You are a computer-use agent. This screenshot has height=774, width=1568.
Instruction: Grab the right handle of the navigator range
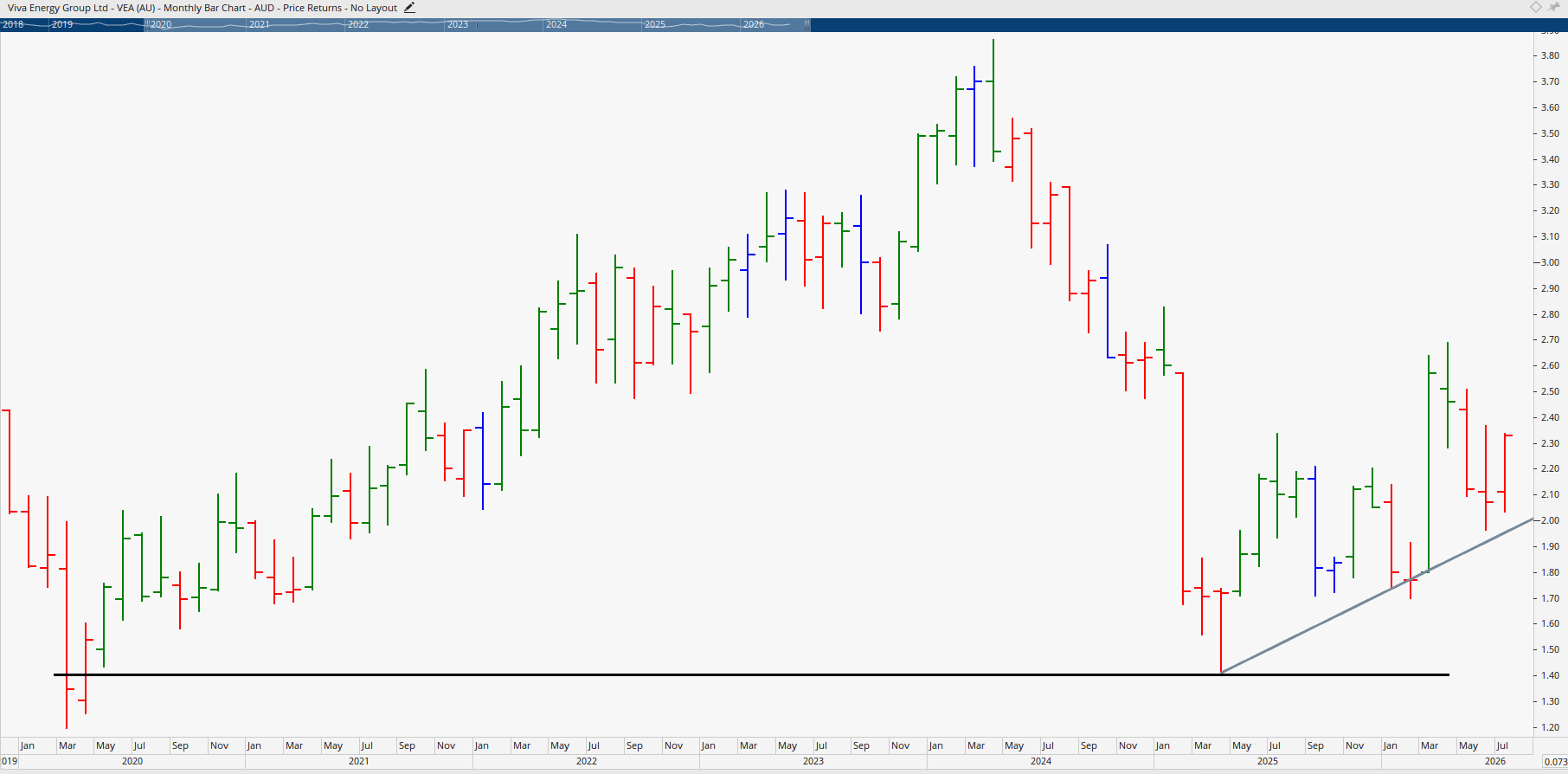pos(807,25)
